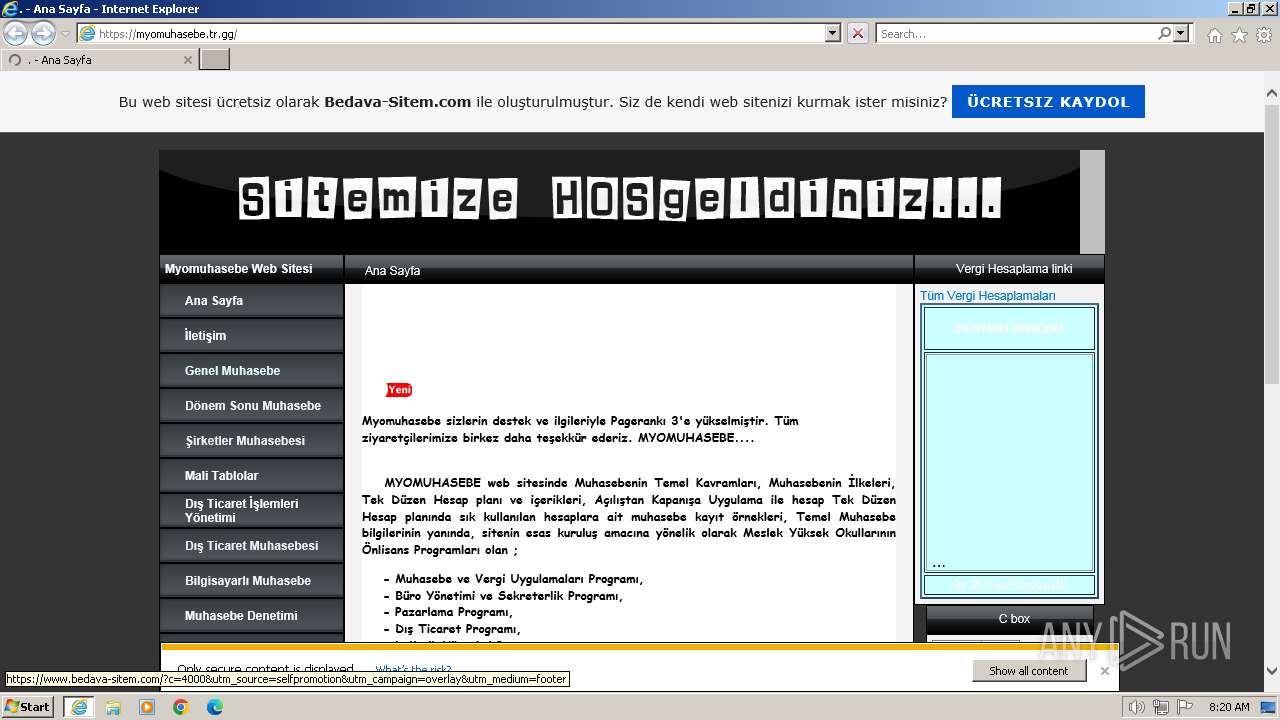Click the red Yeni badge
The width and height of the screenshot is (1280, 720).
(x=399, y=390)
